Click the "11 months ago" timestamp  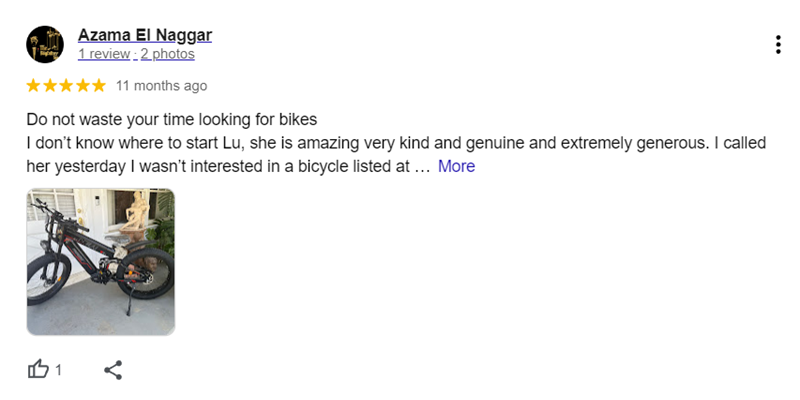pyautogui.click(x=162, y=86)
